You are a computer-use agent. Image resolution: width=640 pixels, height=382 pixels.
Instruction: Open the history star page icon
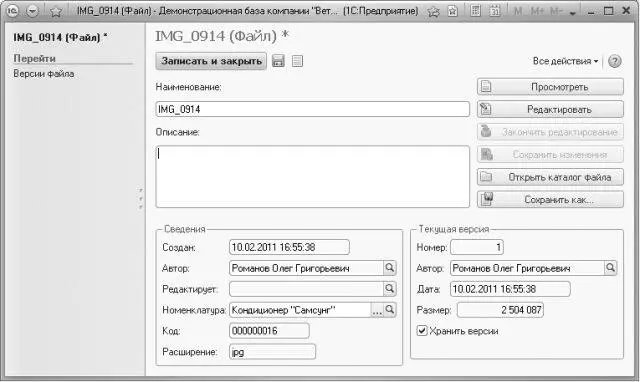(x=453, y=11)
